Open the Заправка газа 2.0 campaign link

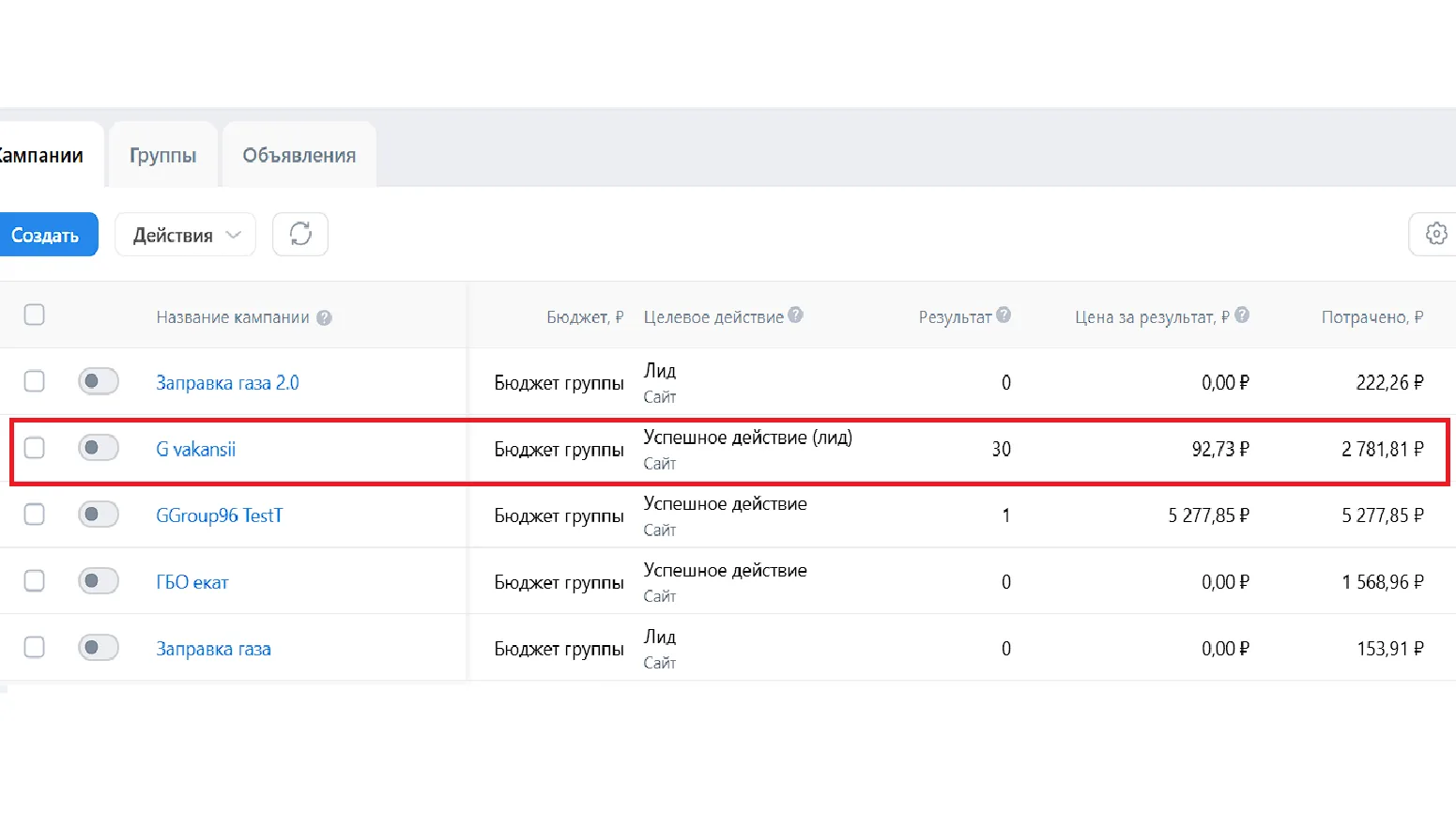point(227,383)
